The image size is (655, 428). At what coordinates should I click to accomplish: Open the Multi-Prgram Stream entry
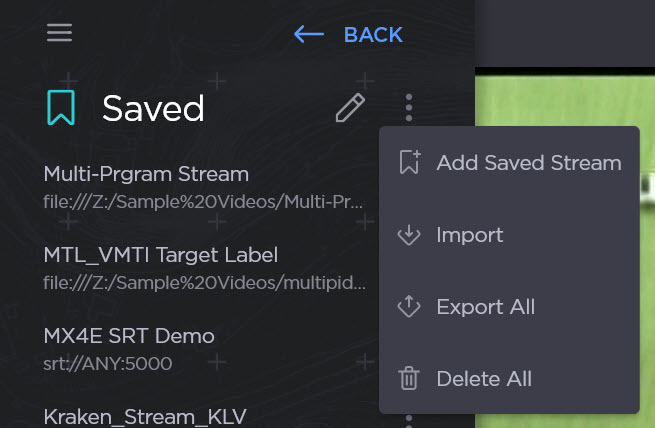click(146, 174)
